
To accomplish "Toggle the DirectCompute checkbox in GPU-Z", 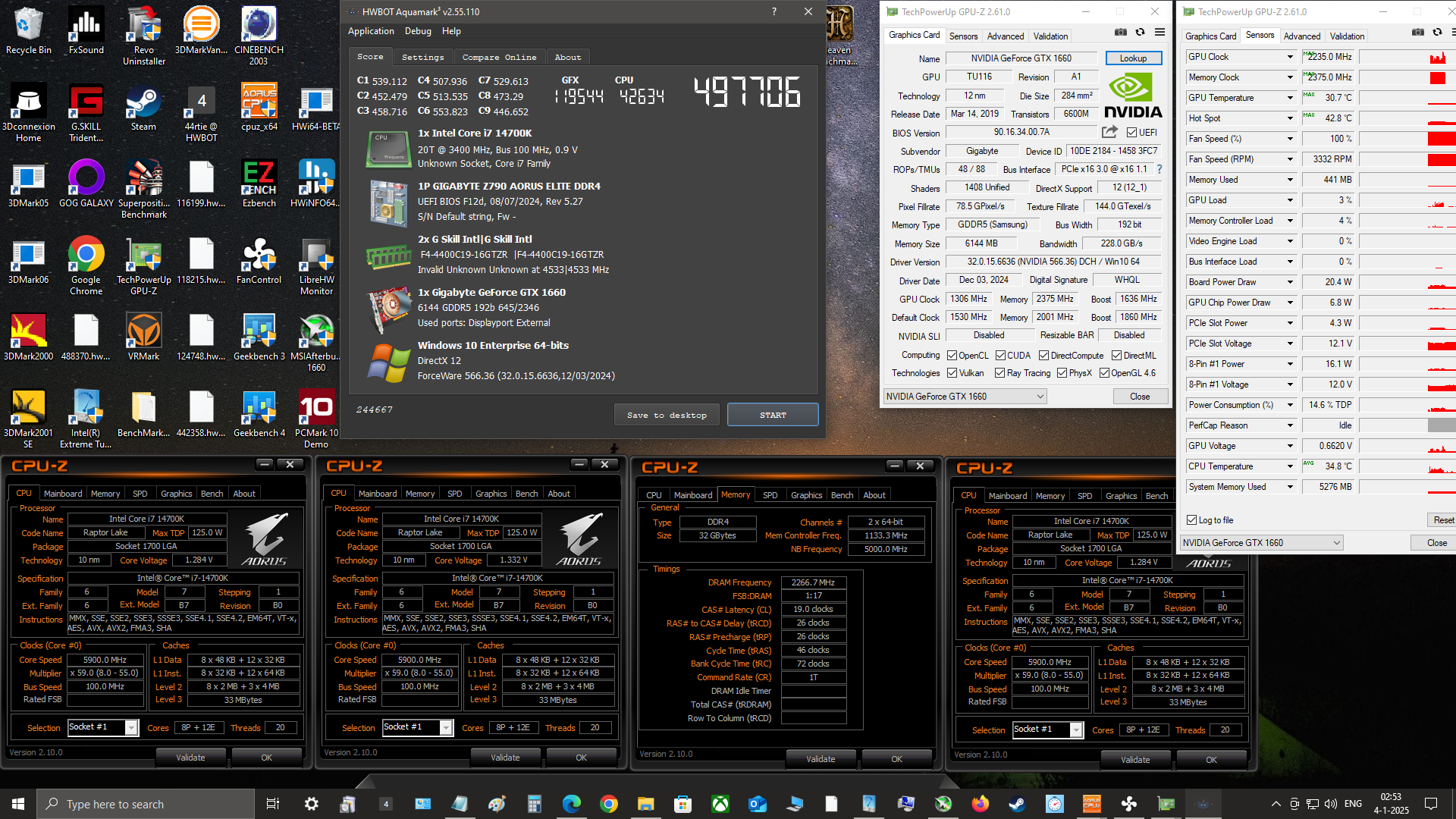I will (x=1043, y=356).
